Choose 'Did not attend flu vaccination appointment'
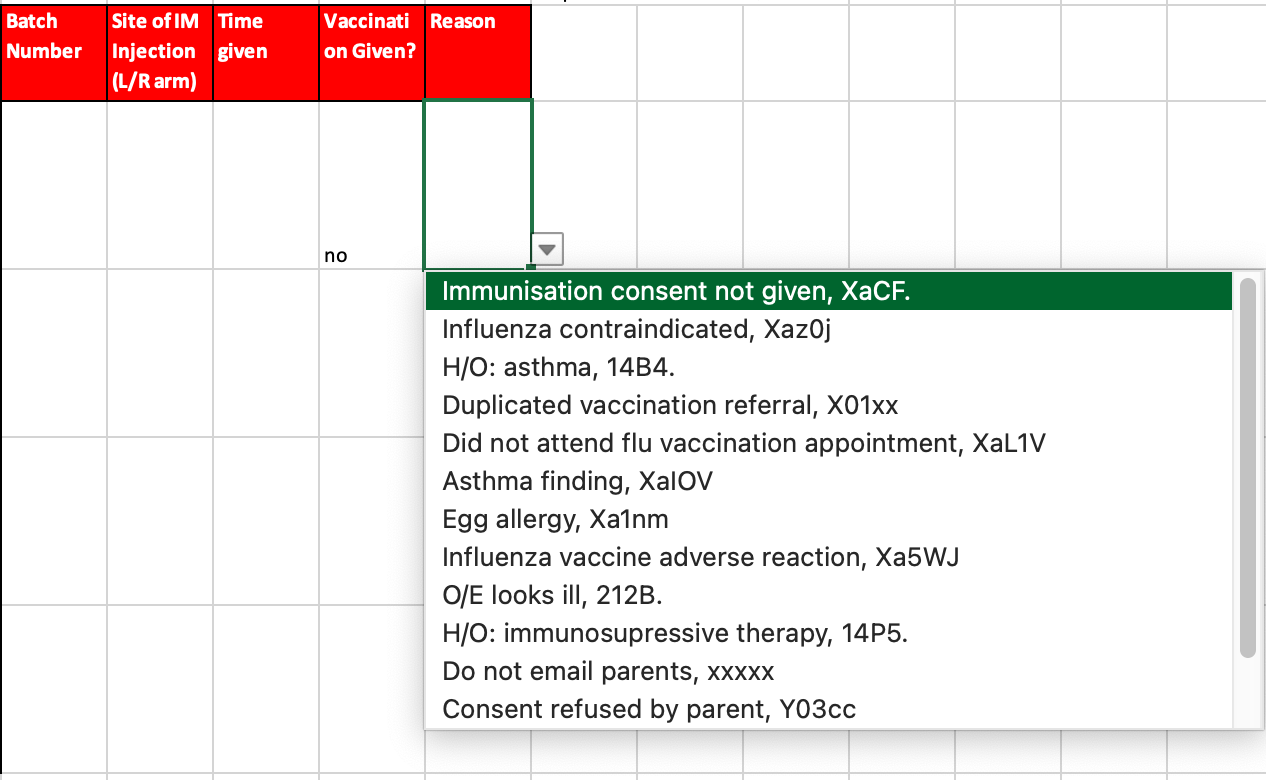The width and height of the screenshot is (1266, 780). (744, 443)
